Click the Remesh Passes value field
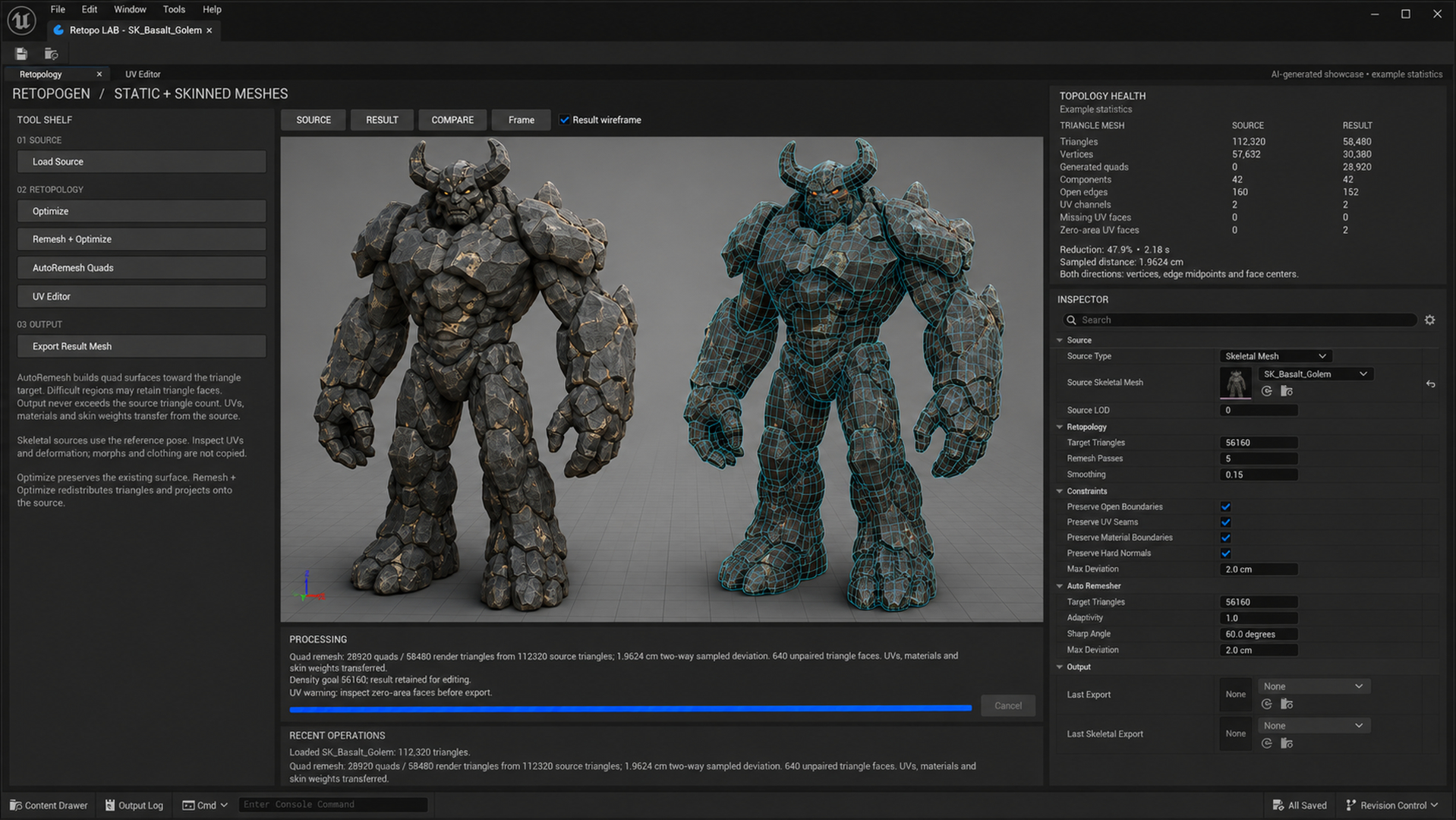The width and height of the screenshot is (1456, 820). tap(1259, 459)
